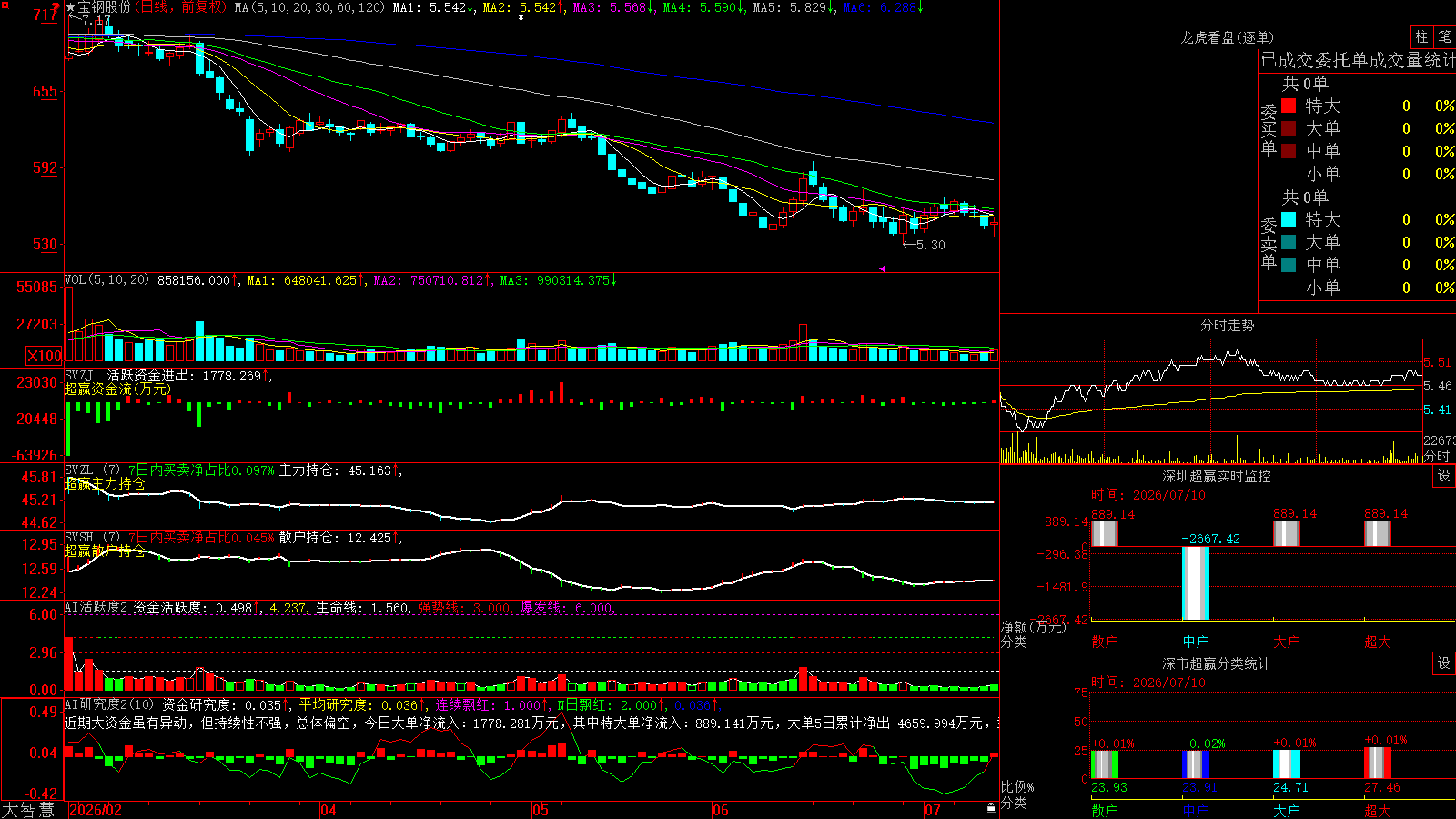Open the SVSH (7) indicator label
The height and width of the screenshot is (819, 1456).
92,538
